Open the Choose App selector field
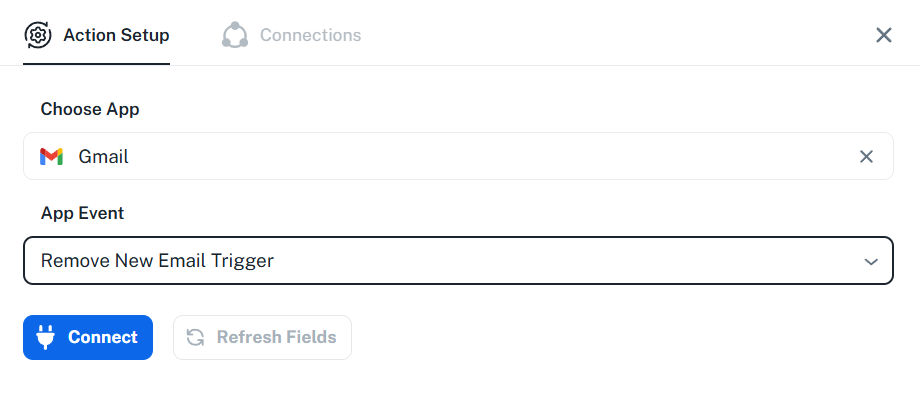This screenshot has height=418, width=920. click(458, 156)
